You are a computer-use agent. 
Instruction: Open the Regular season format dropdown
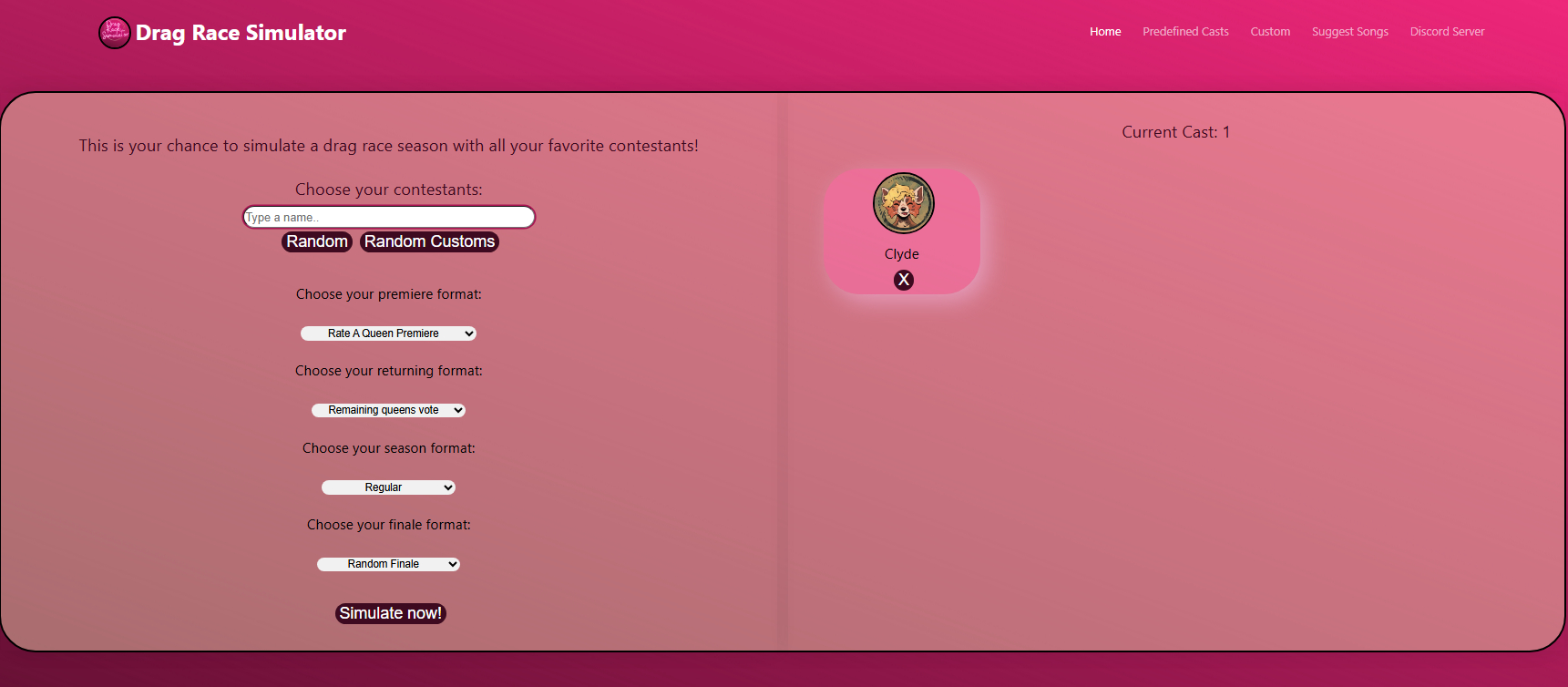click(388, 487)
